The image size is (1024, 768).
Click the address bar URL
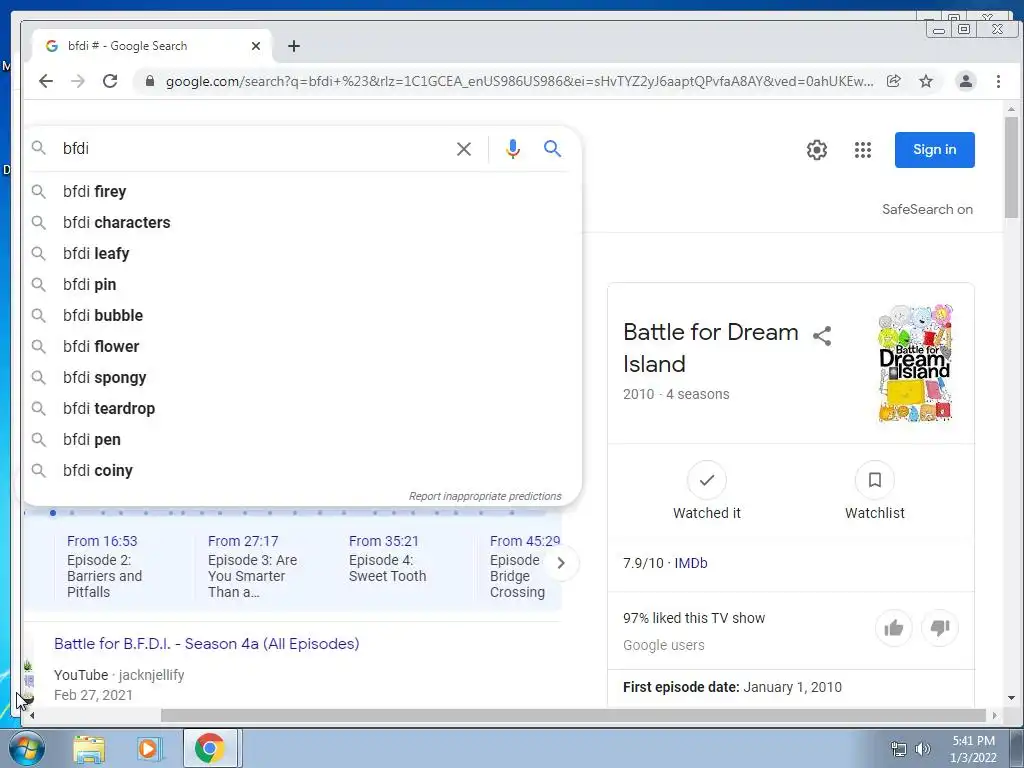pos(519,81)
